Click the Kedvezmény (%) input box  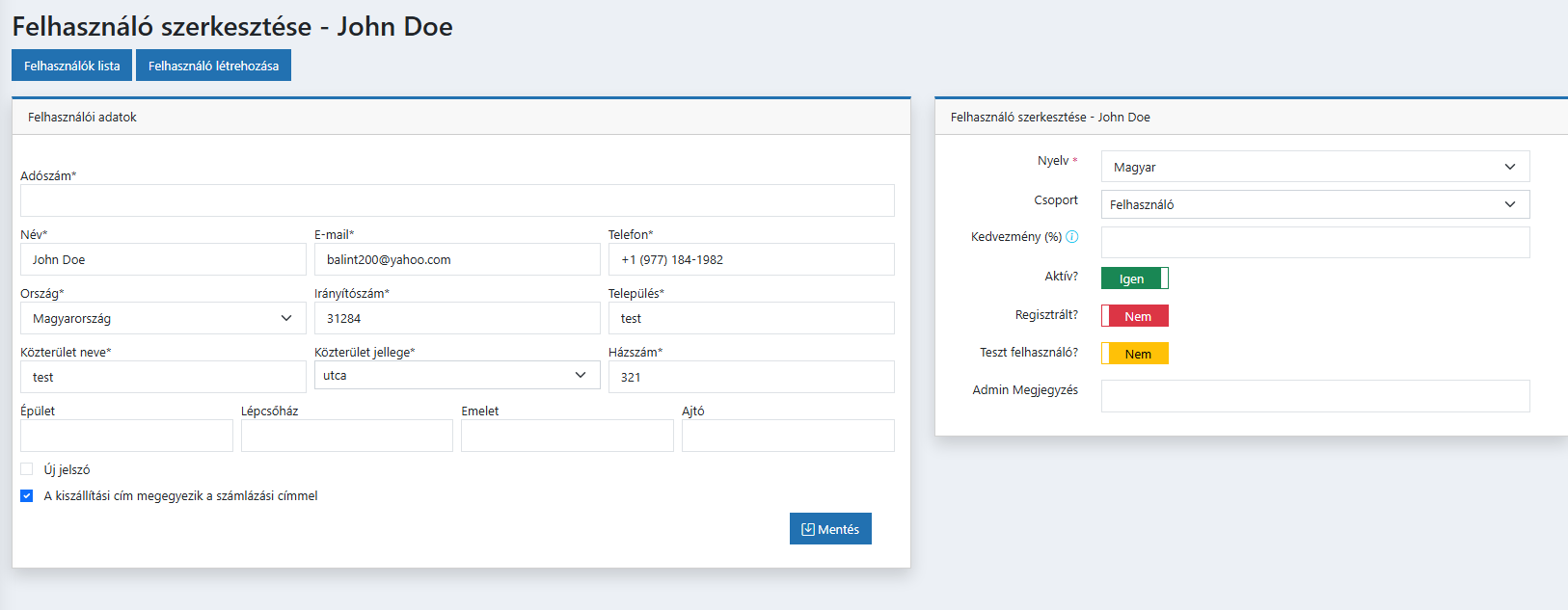click(1314, 242)
